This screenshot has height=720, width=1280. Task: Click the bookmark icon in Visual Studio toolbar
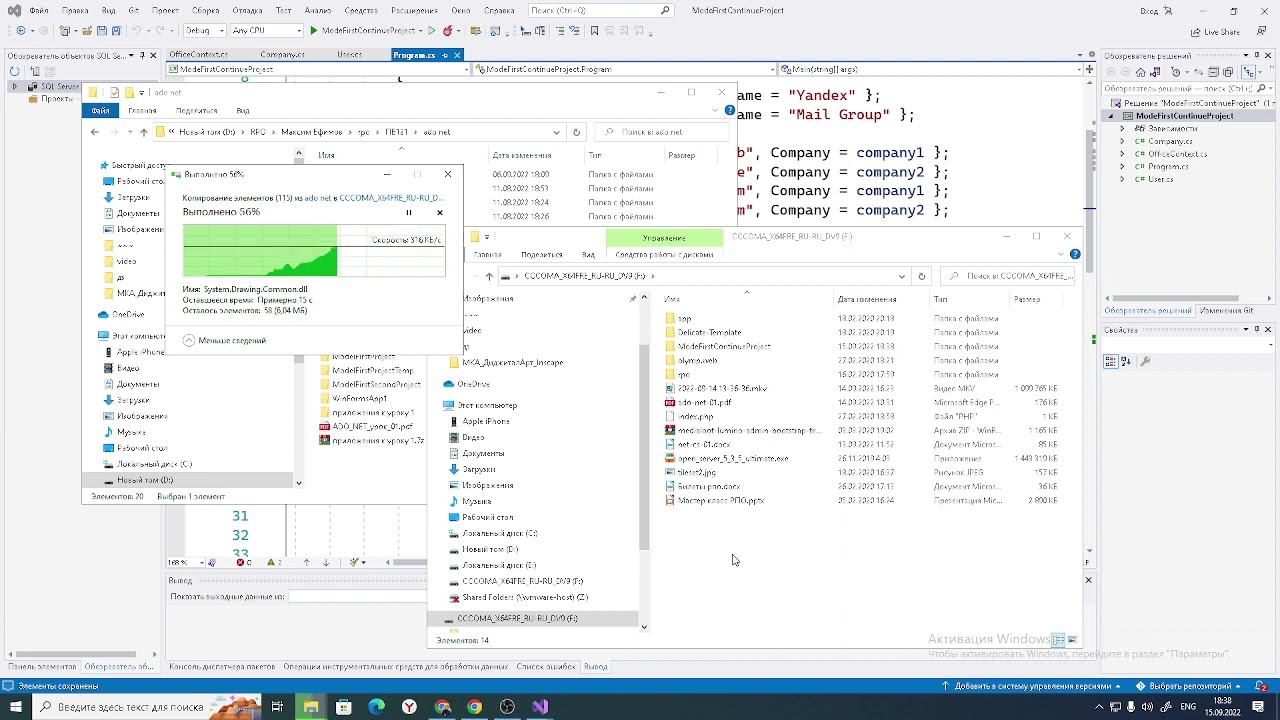click(594, 31)
